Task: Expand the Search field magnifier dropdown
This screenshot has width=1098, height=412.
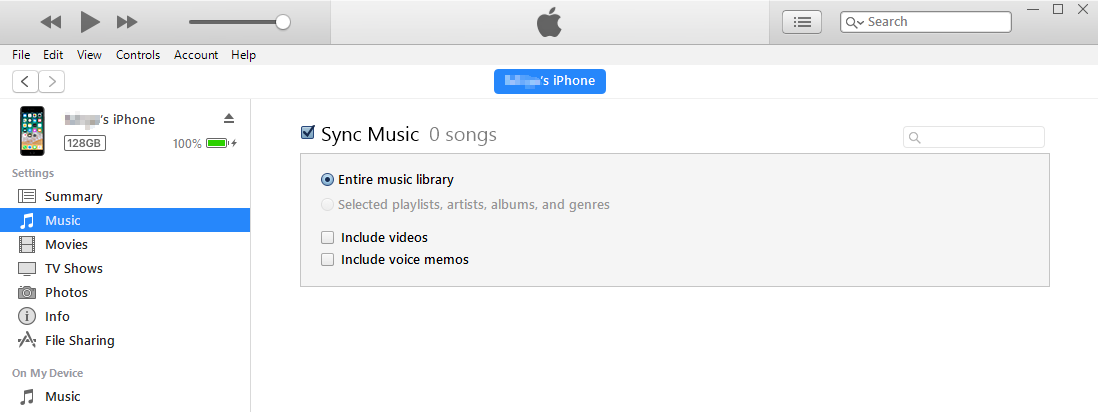Action: tap(854, 22)
